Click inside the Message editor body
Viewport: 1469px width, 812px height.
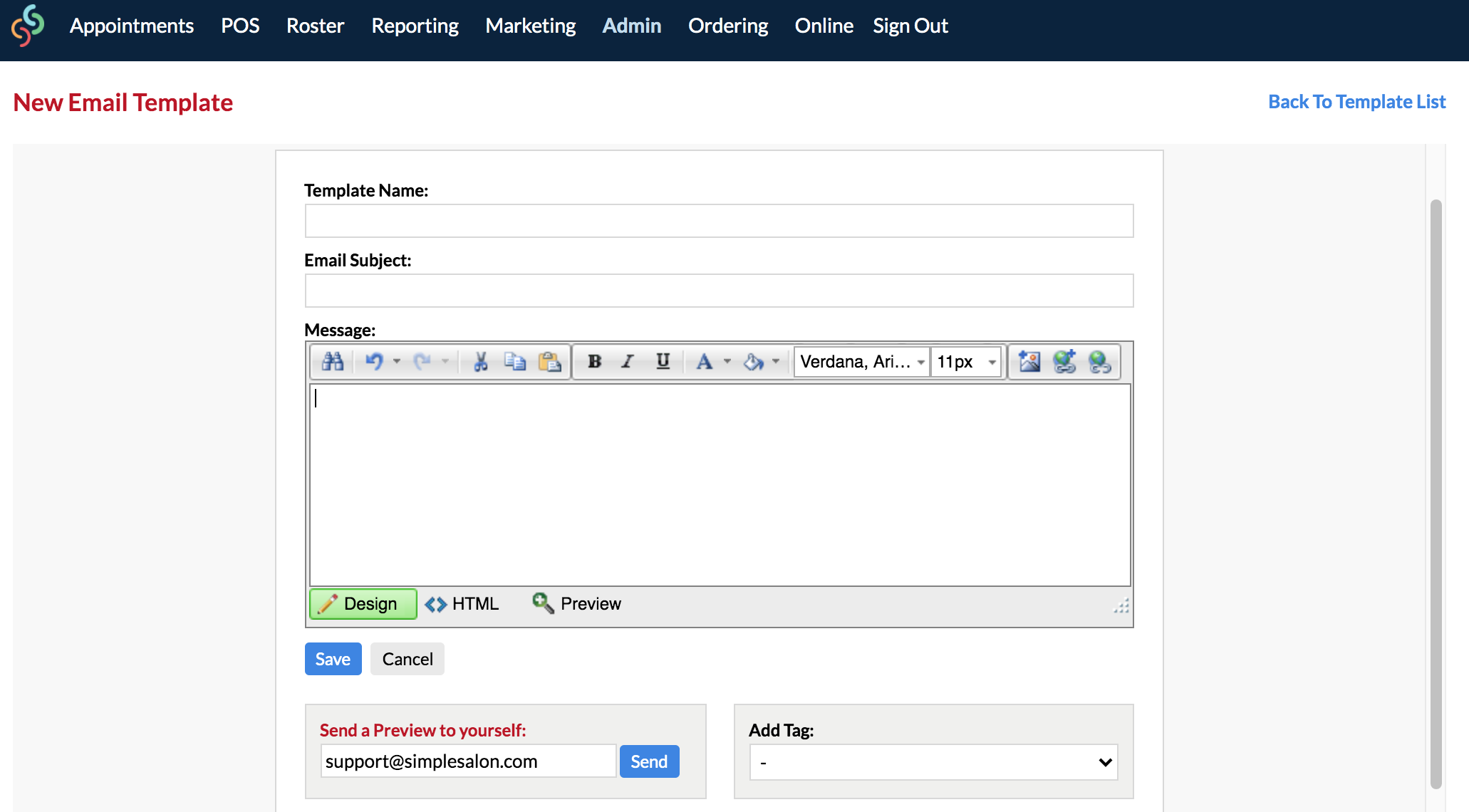[x=720, y=485]
